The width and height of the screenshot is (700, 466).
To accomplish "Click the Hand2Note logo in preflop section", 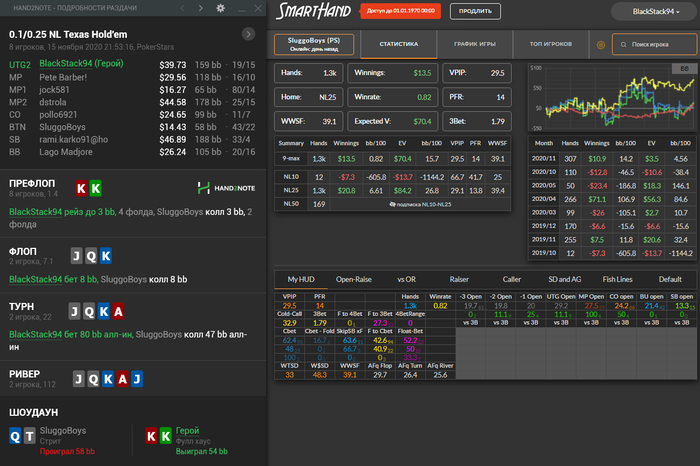I will (x=226, y=187).
